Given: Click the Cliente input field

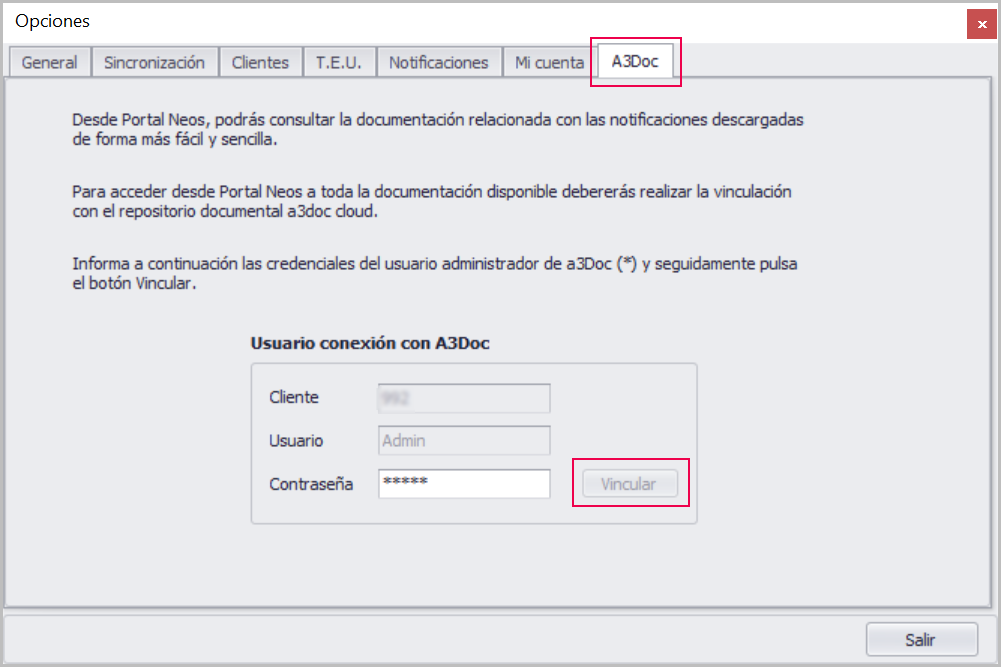Looking at the screenshot, I should tap(464, 398).
